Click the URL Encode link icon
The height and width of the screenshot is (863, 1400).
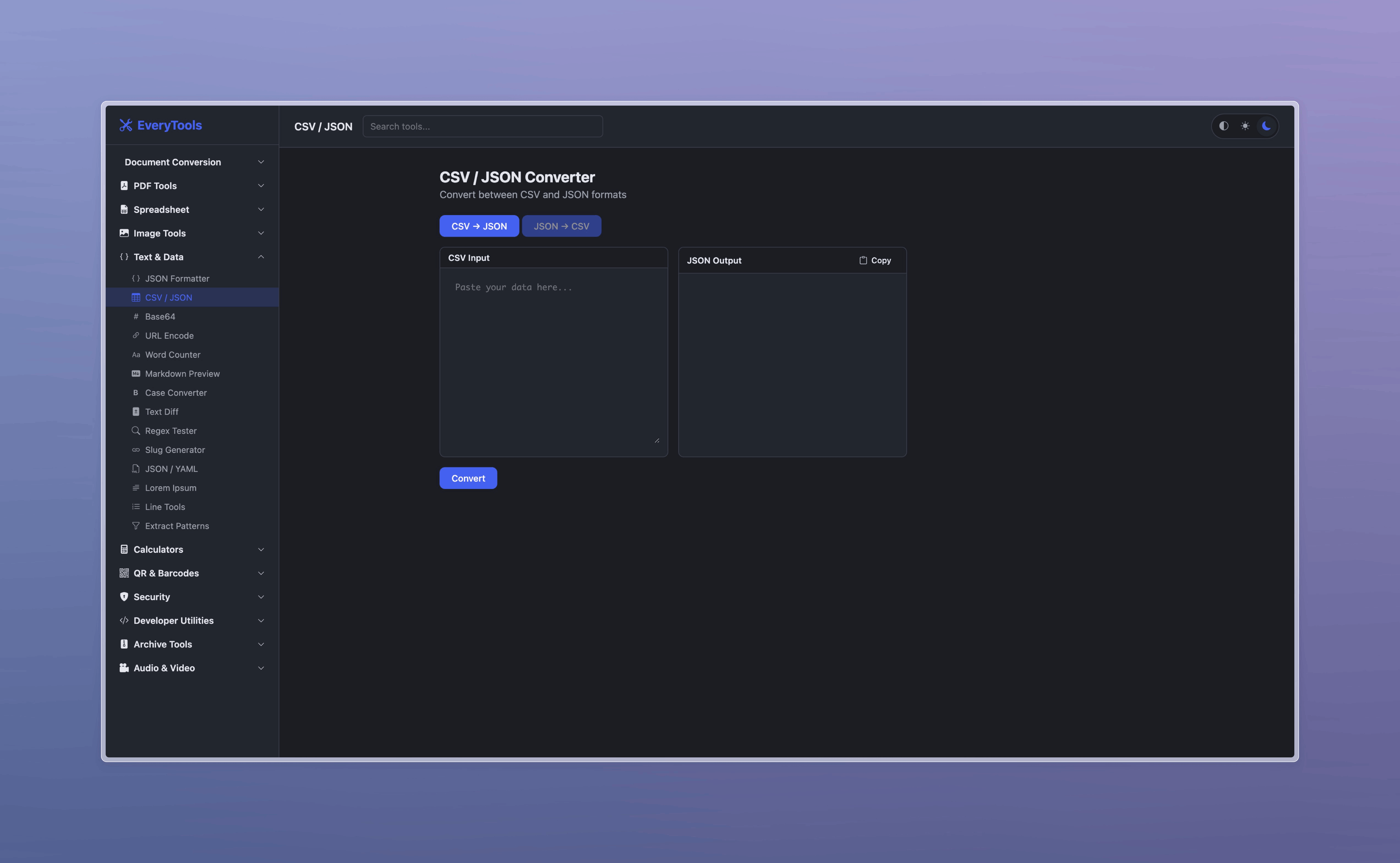click(x=136, y=336)
